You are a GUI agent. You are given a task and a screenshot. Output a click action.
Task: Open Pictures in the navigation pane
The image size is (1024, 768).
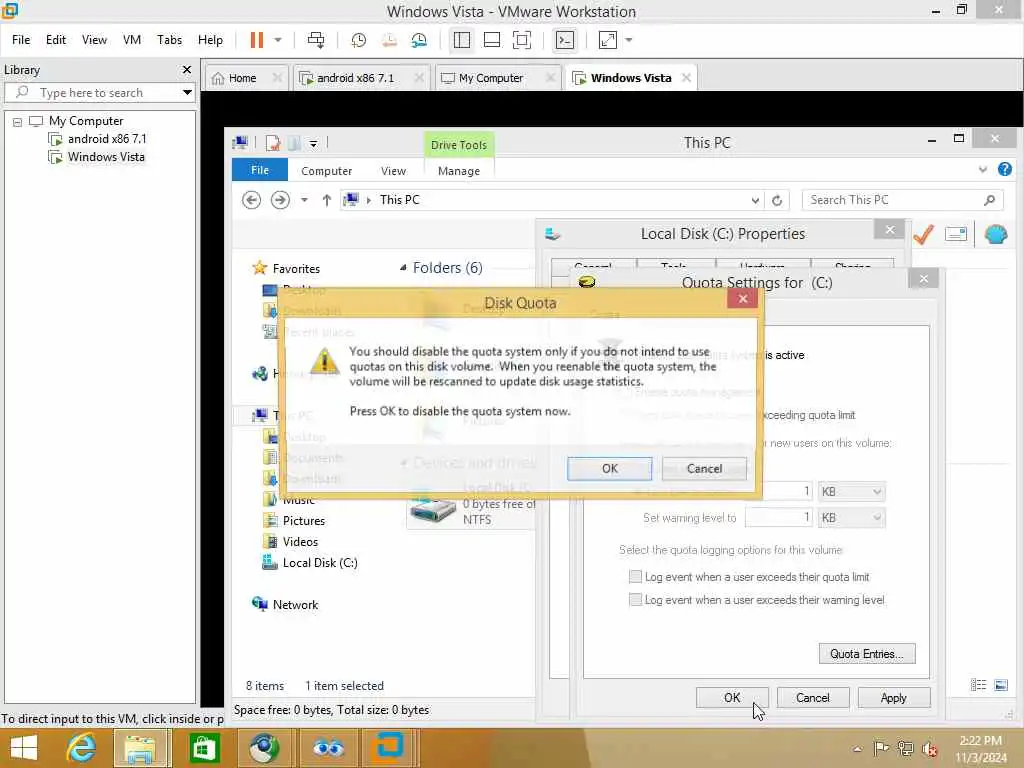pyautogui.click(x=304, y=520)
